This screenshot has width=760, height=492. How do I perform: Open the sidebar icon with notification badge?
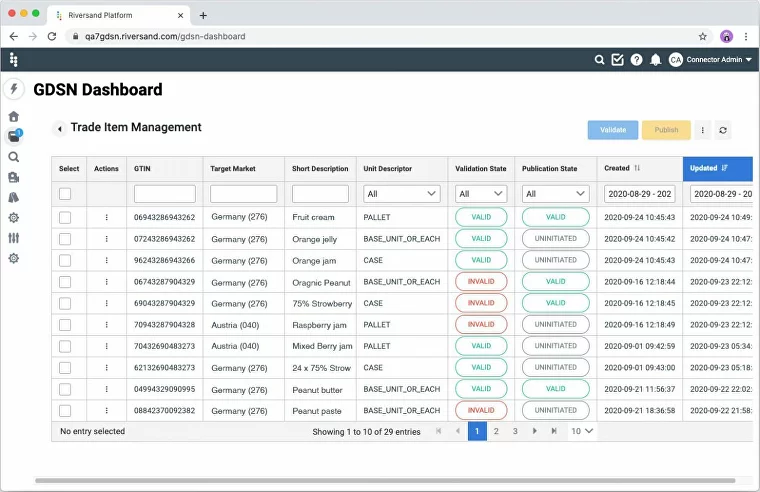pyautogui.click(x=14, y=136)
